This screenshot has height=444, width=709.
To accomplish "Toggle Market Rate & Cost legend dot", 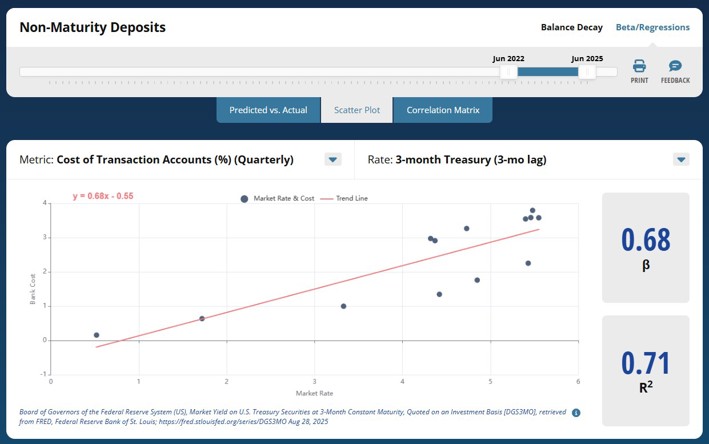I will (x=244, y=199).
